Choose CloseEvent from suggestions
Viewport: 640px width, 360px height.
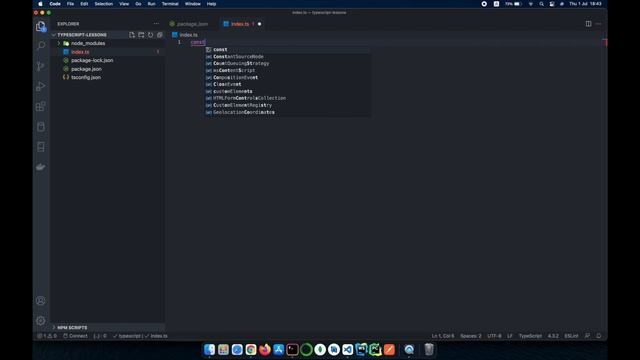coord(287,84)
